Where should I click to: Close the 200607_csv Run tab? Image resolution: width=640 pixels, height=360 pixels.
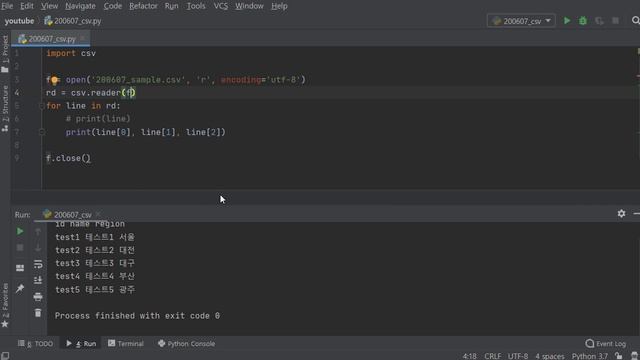(98, 214)
